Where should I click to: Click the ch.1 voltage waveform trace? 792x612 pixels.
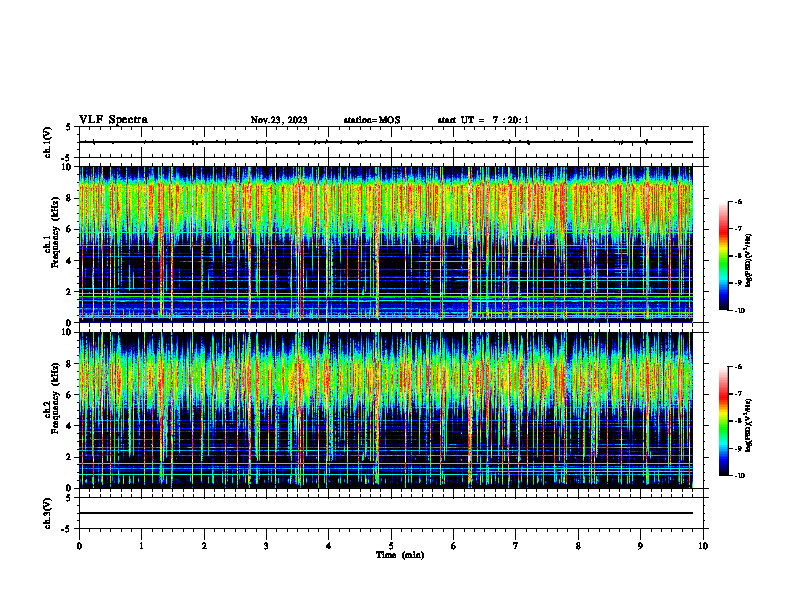click(x=386, y=142)
